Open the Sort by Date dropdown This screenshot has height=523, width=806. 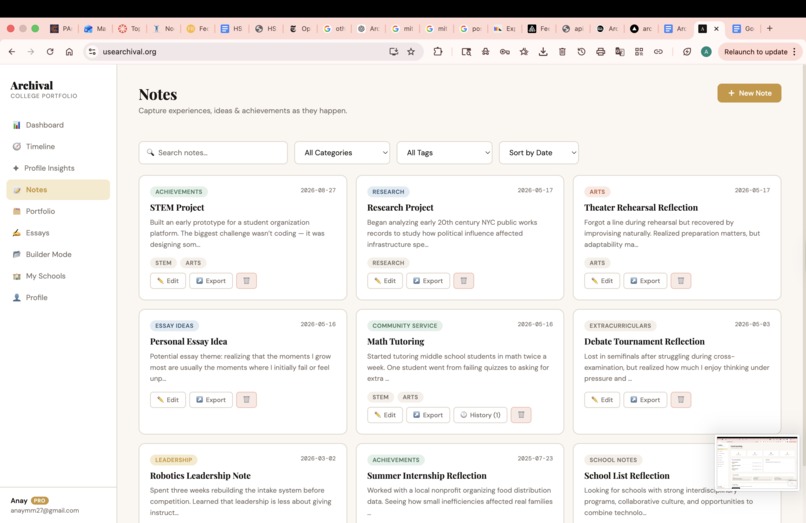(539, 153)
